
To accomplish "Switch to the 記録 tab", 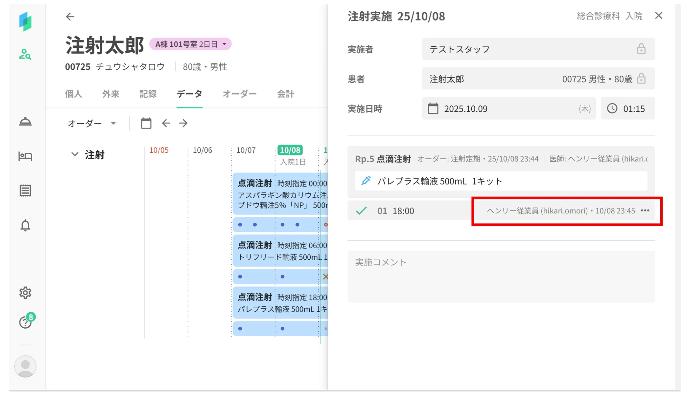I will pyautogui.click(x=148, y=94).
